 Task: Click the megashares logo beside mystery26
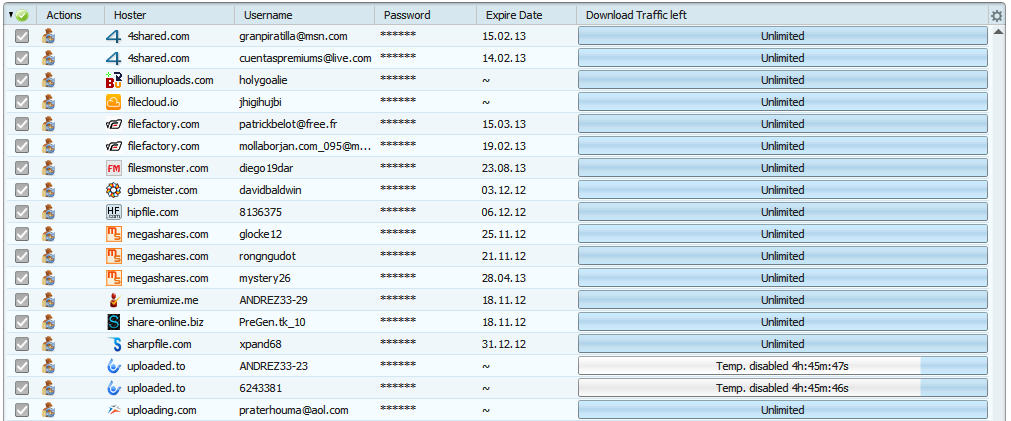113,279
